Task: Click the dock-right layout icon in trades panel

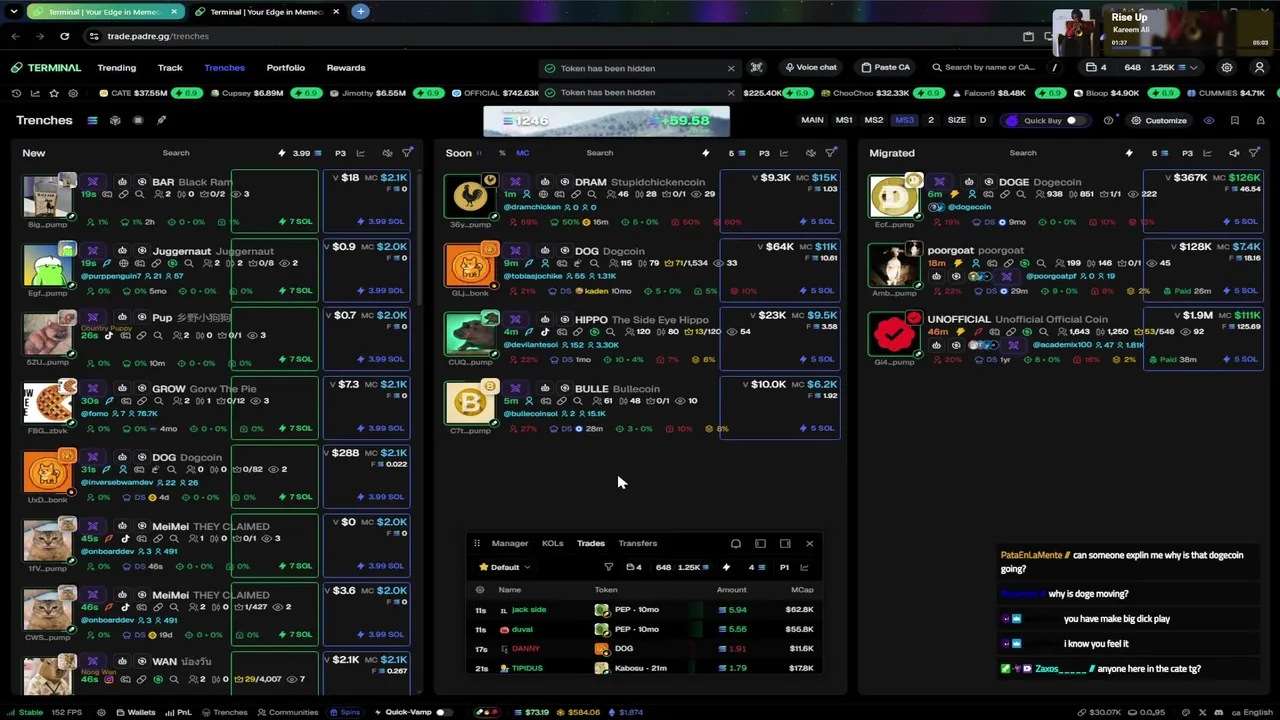Action: tap(785, 544)
